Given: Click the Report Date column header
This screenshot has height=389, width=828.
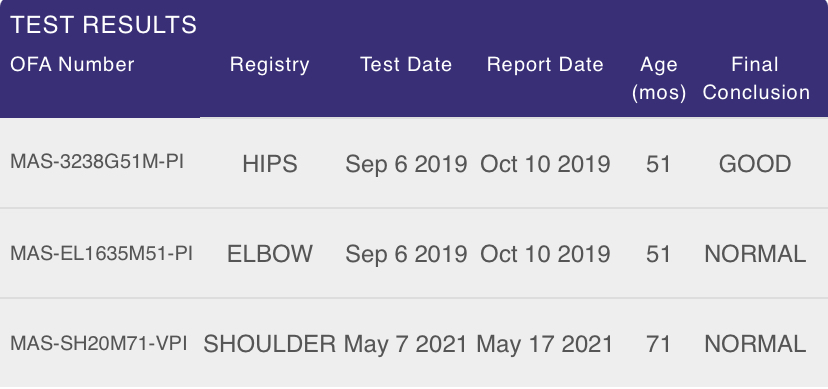Looking at the screenshot, I should point(545,64).
